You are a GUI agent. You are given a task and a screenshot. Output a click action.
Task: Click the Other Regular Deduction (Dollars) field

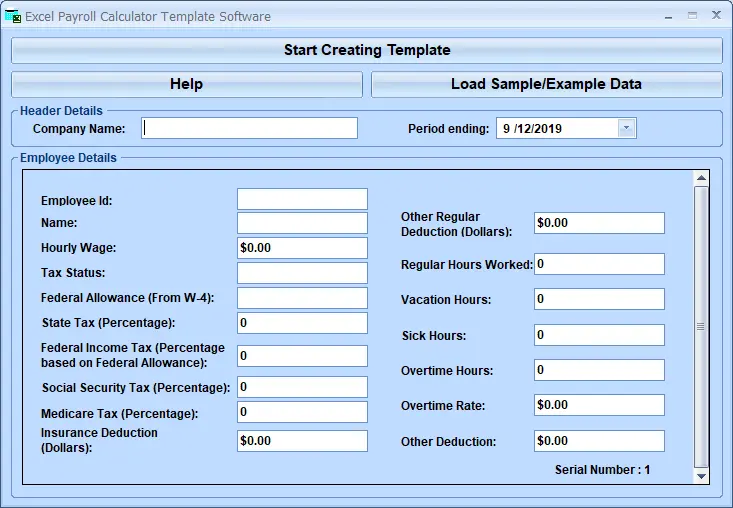pos(599,223)
